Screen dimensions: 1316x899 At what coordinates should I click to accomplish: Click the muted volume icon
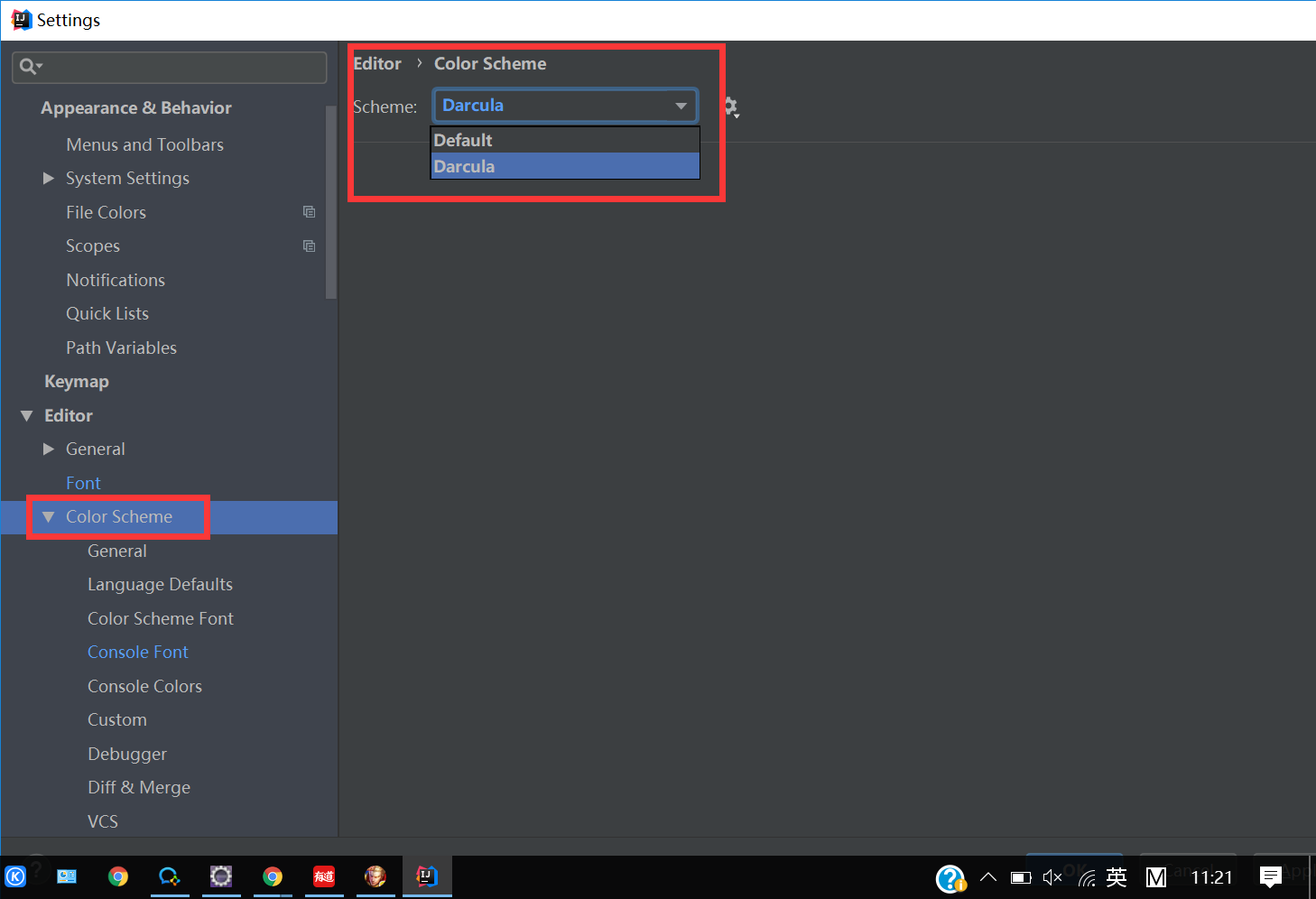1052,877
